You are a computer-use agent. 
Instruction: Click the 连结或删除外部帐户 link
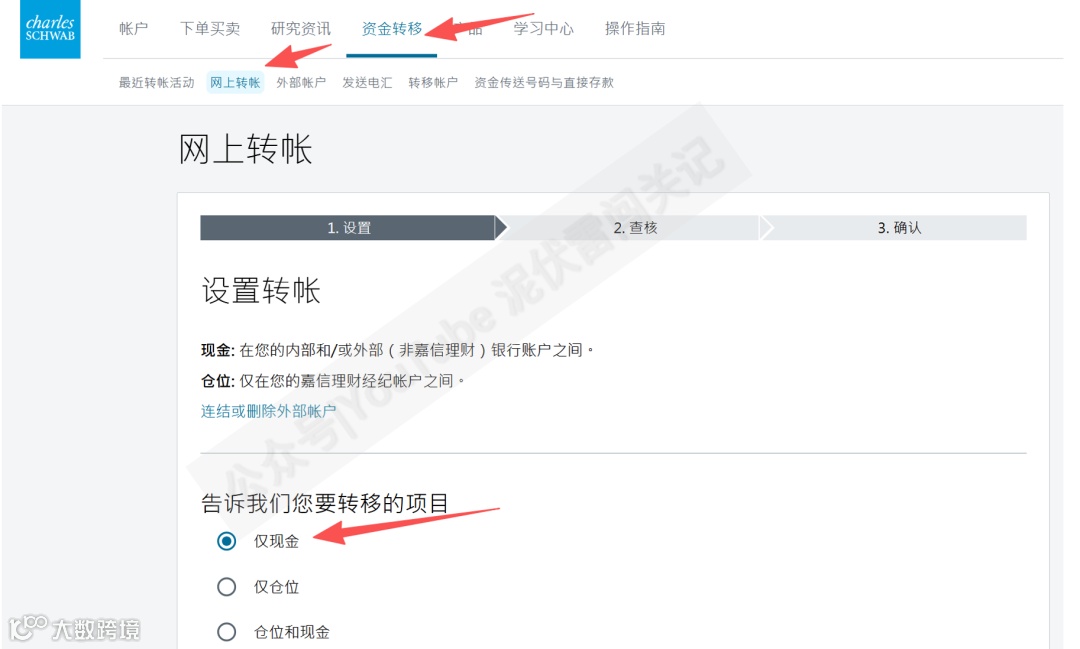click(269, 411)
